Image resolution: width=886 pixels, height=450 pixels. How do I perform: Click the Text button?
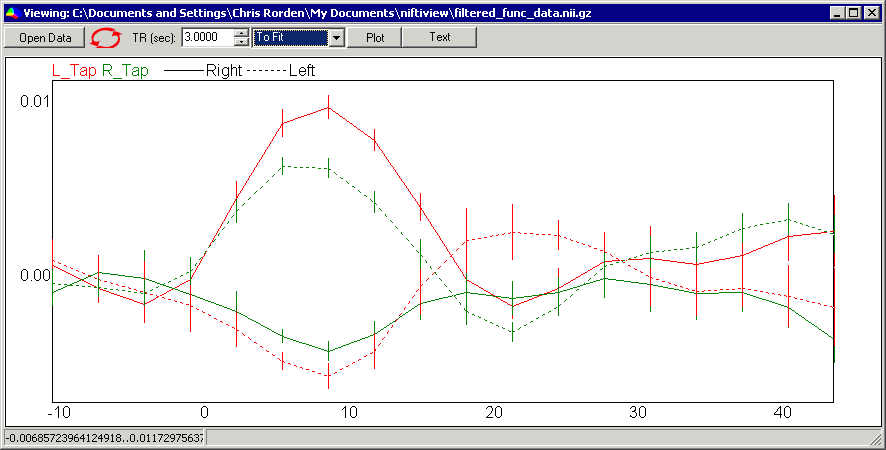click(440, 37)
